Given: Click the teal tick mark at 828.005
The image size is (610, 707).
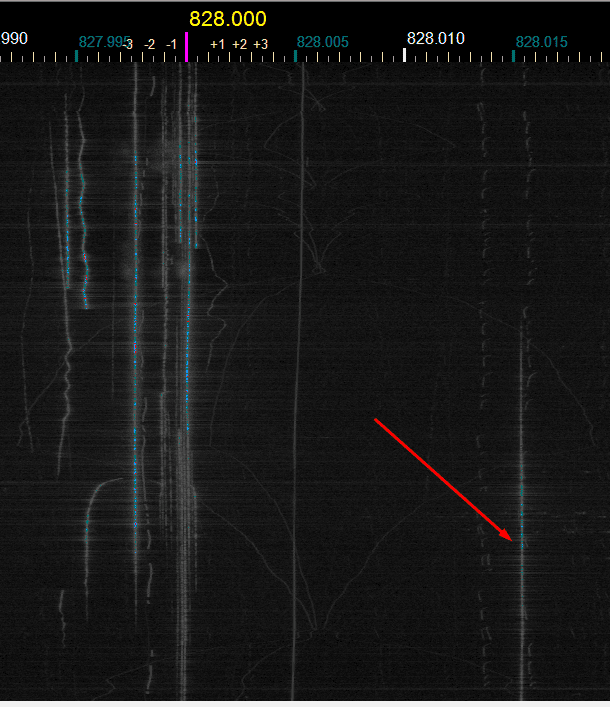Looking at the screenshot, I should (295, 56).
